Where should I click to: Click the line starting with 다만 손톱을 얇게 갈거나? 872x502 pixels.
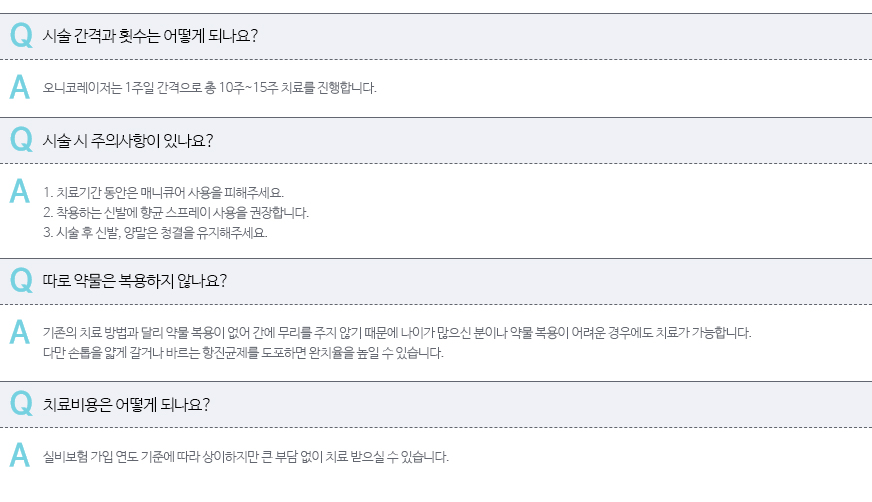(x=243, y=353)
